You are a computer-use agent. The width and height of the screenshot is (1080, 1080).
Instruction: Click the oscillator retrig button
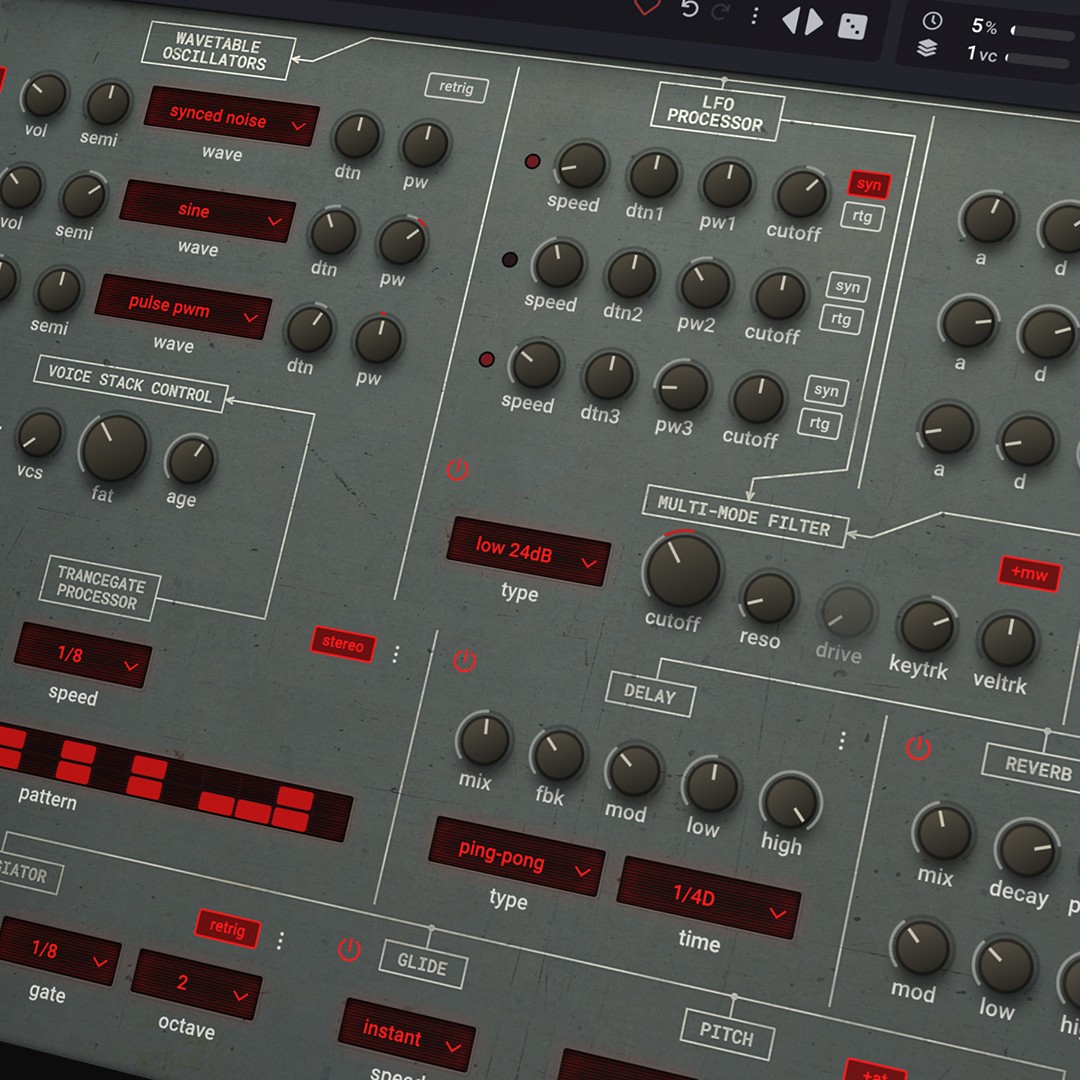click(x=457, y=88)
